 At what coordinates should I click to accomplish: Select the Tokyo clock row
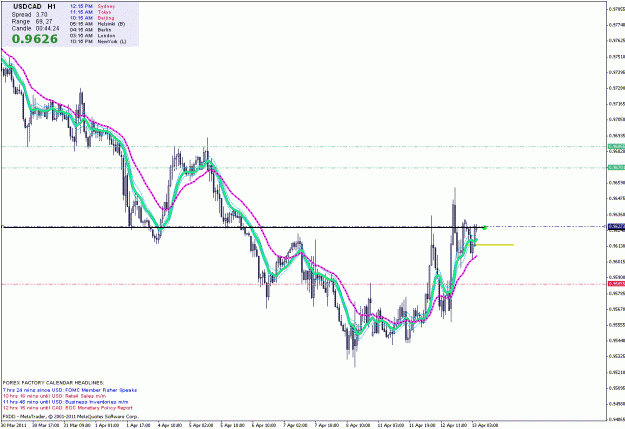[90, 12]
